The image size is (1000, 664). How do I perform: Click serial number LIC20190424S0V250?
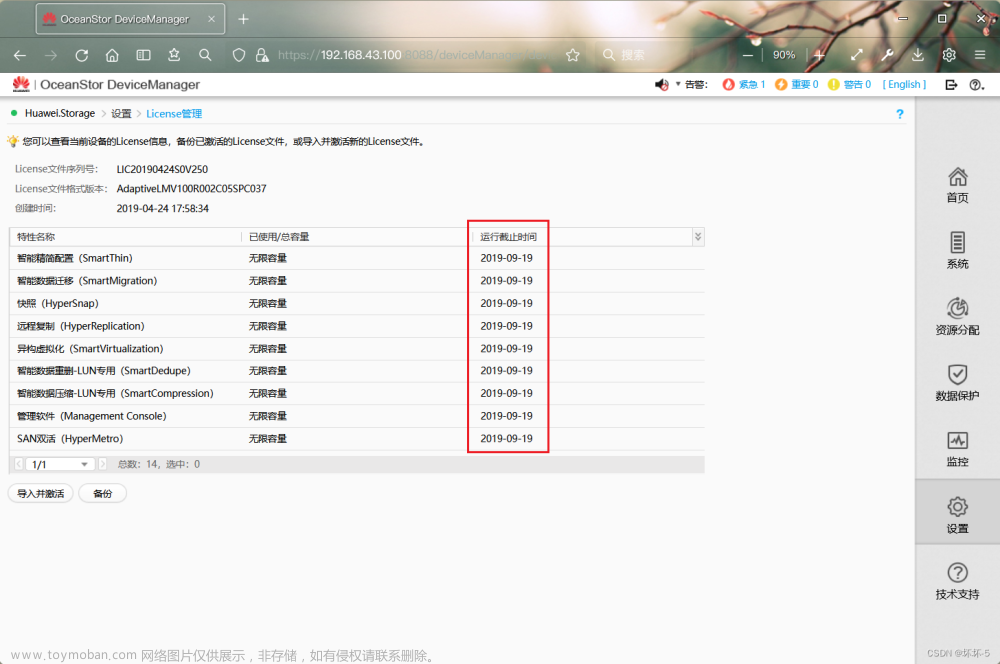pyautogui.click(x=162, y=169)
